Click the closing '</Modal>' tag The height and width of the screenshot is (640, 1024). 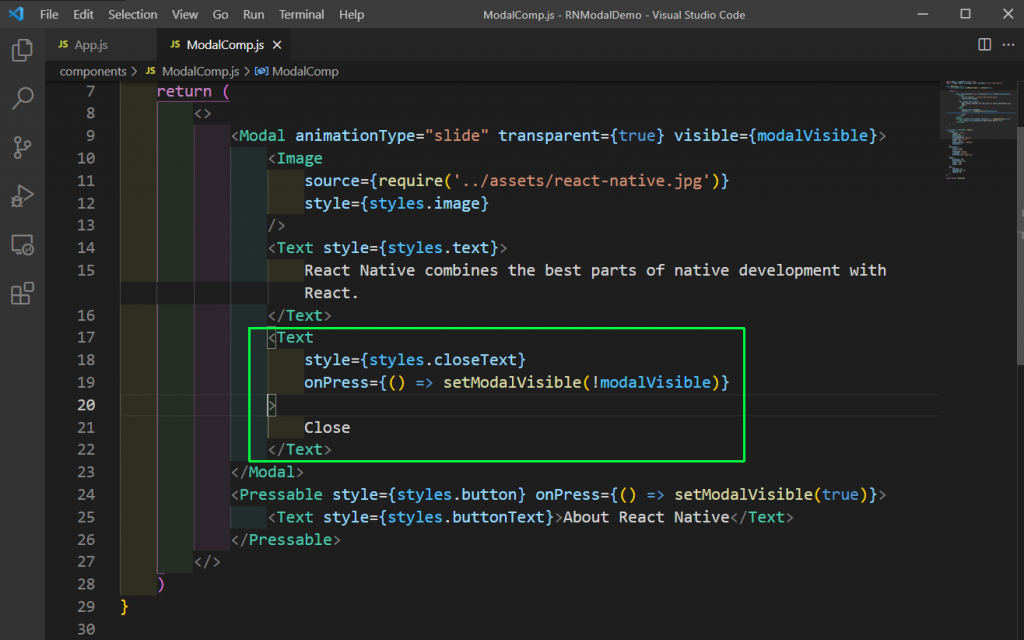267,472
